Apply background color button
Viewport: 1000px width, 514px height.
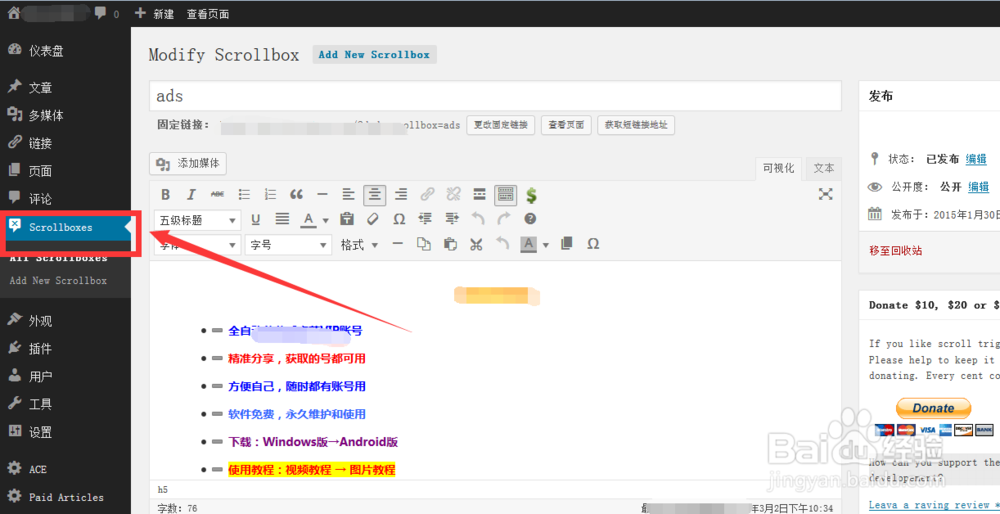point(529,244)
